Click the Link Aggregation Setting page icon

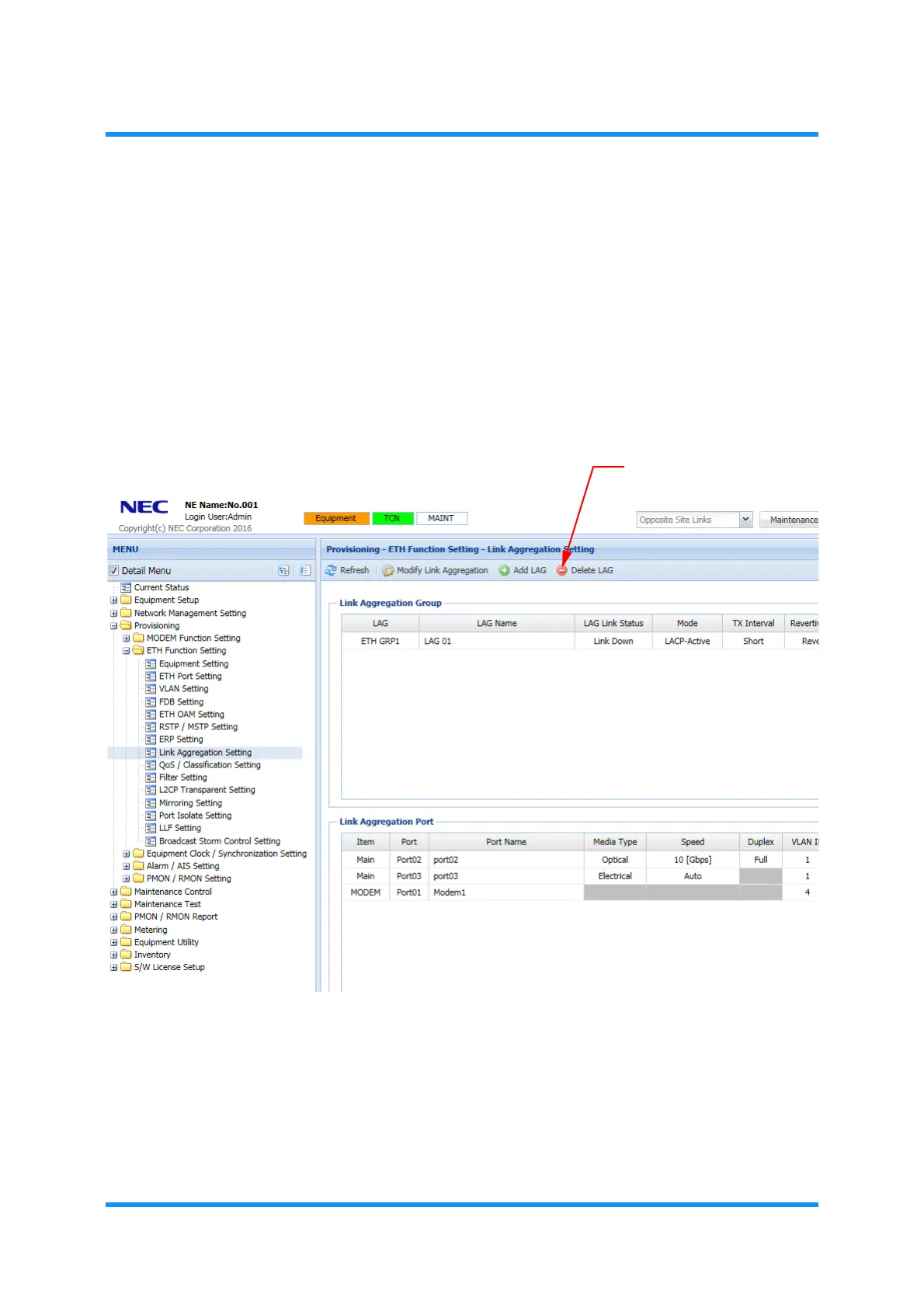coord(151,753)
